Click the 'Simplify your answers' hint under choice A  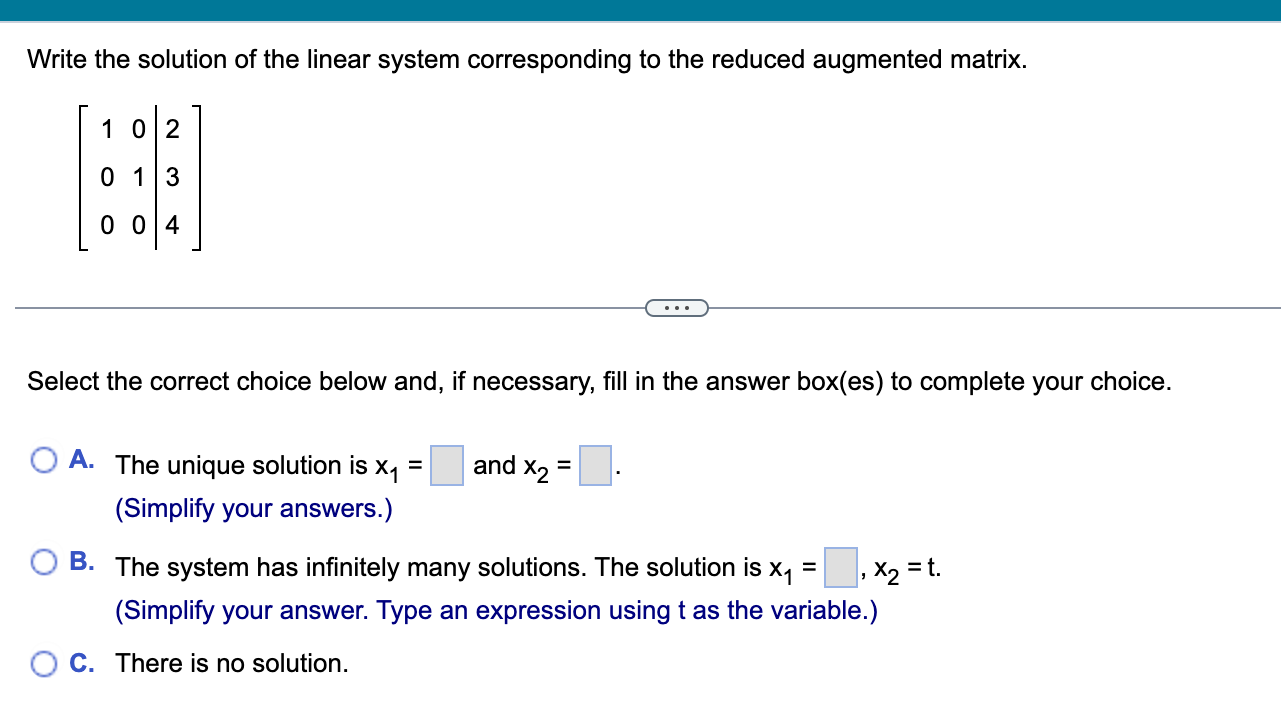pos(252,508)
